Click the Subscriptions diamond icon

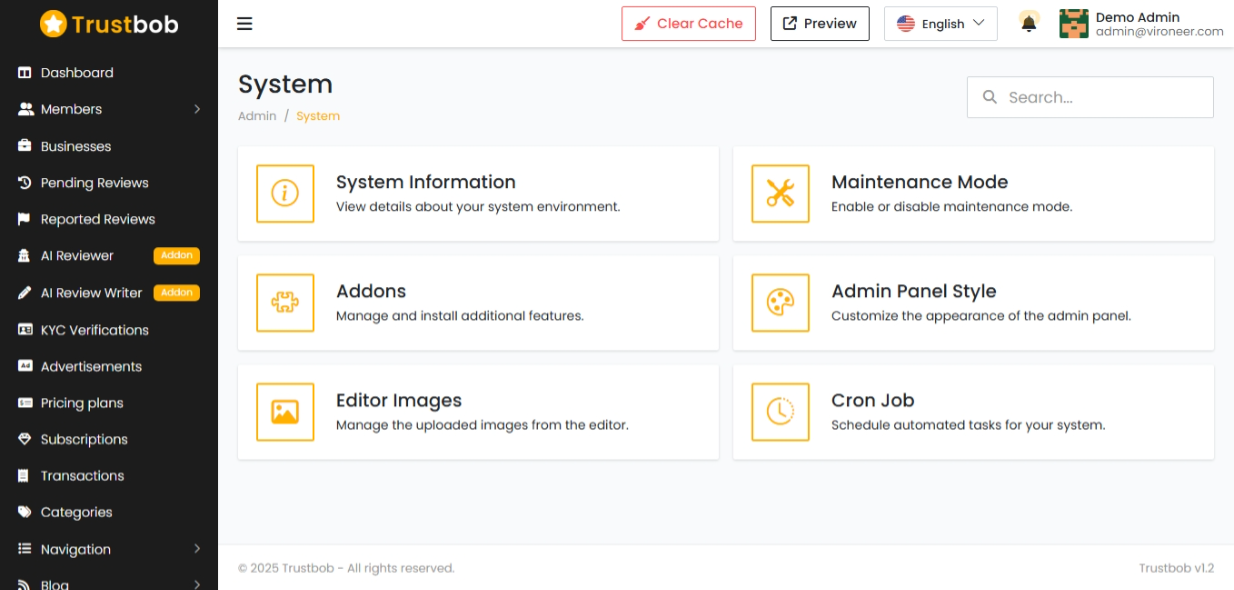coord(25,439)
